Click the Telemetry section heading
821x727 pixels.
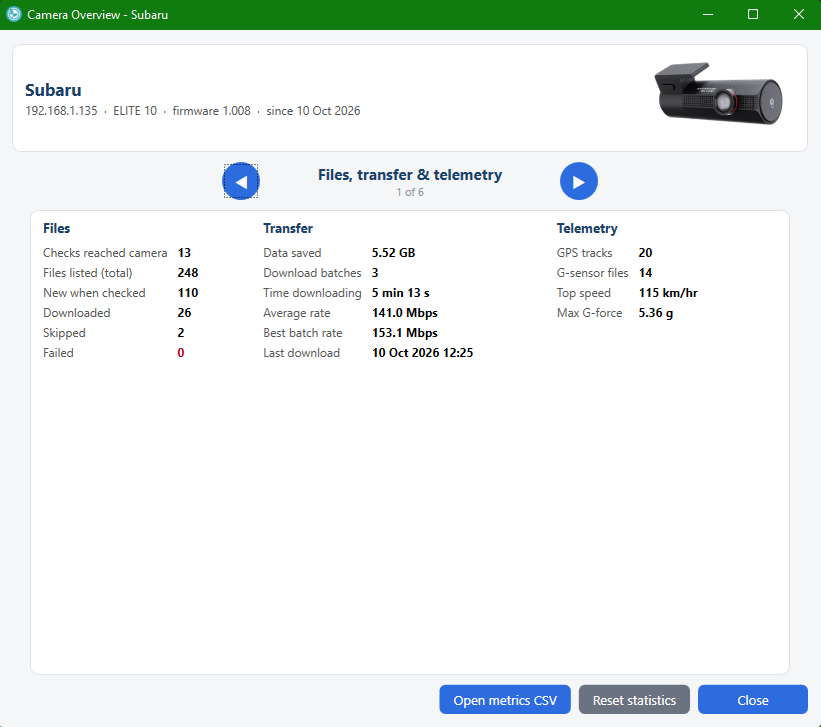[x=587, y=228]
